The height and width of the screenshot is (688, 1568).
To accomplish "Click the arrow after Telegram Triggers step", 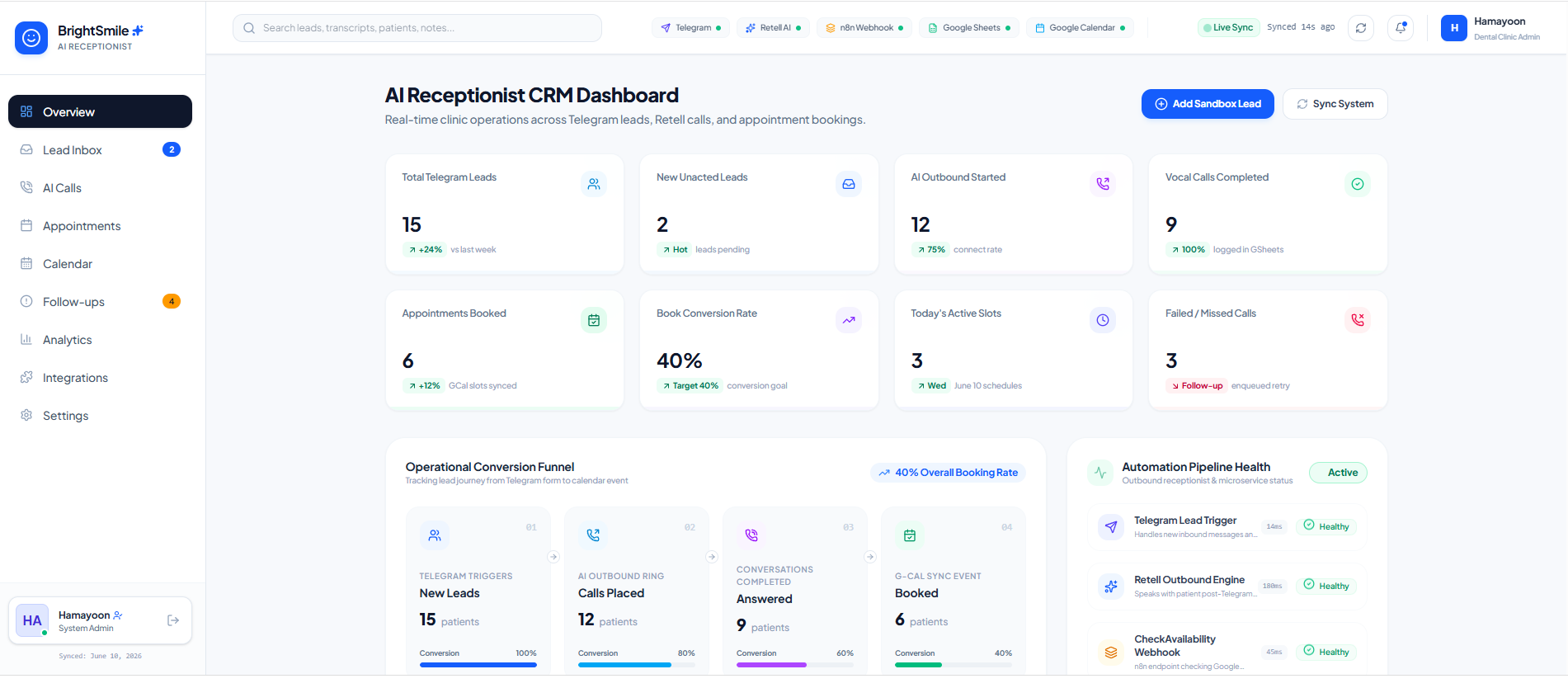I will click(x=553, y=557).
